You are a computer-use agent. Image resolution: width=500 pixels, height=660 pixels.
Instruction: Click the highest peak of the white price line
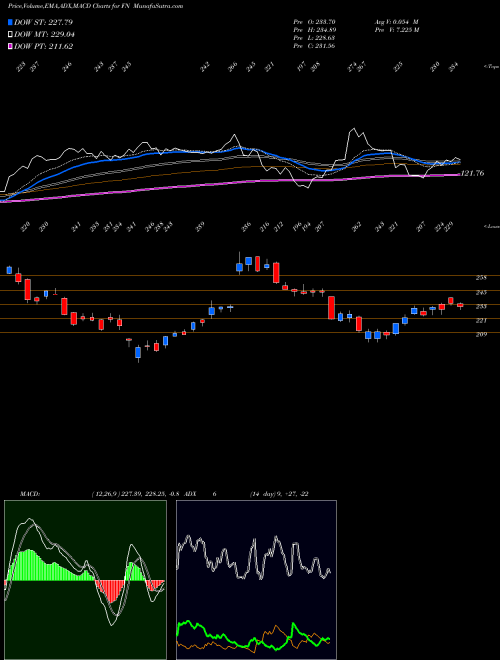(354, 129)
